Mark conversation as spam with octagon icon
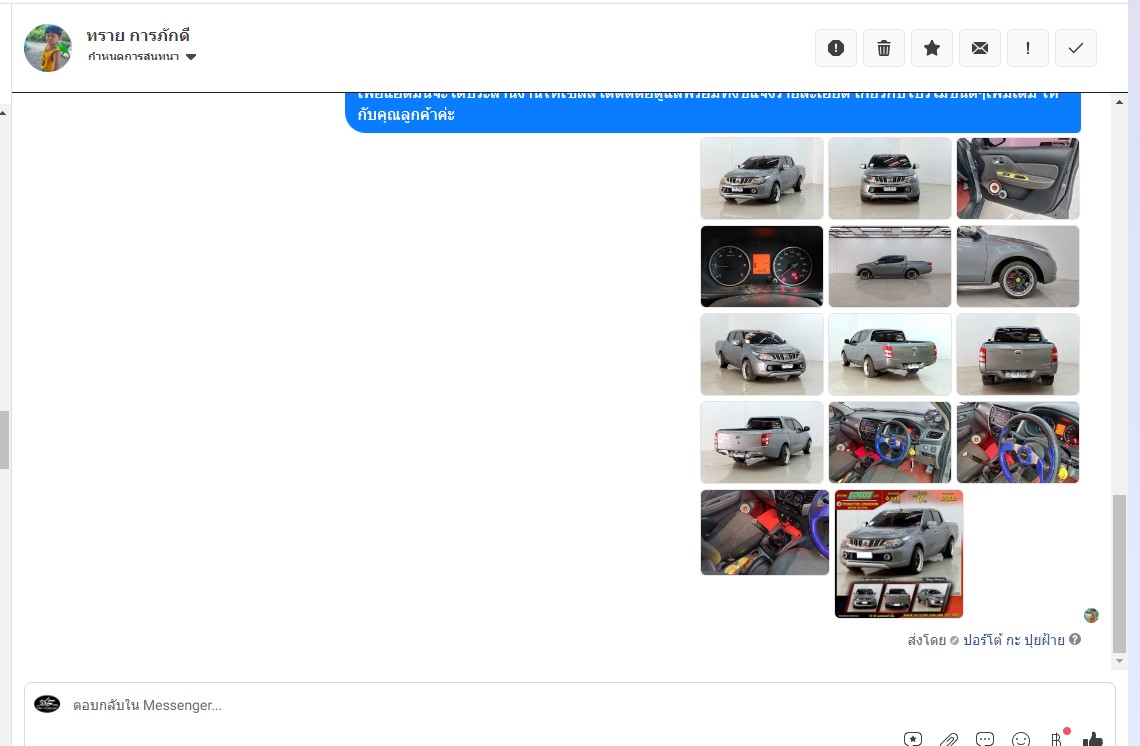Image resolution: width=1140 pixels, height=746 pixels. point(836,48)
